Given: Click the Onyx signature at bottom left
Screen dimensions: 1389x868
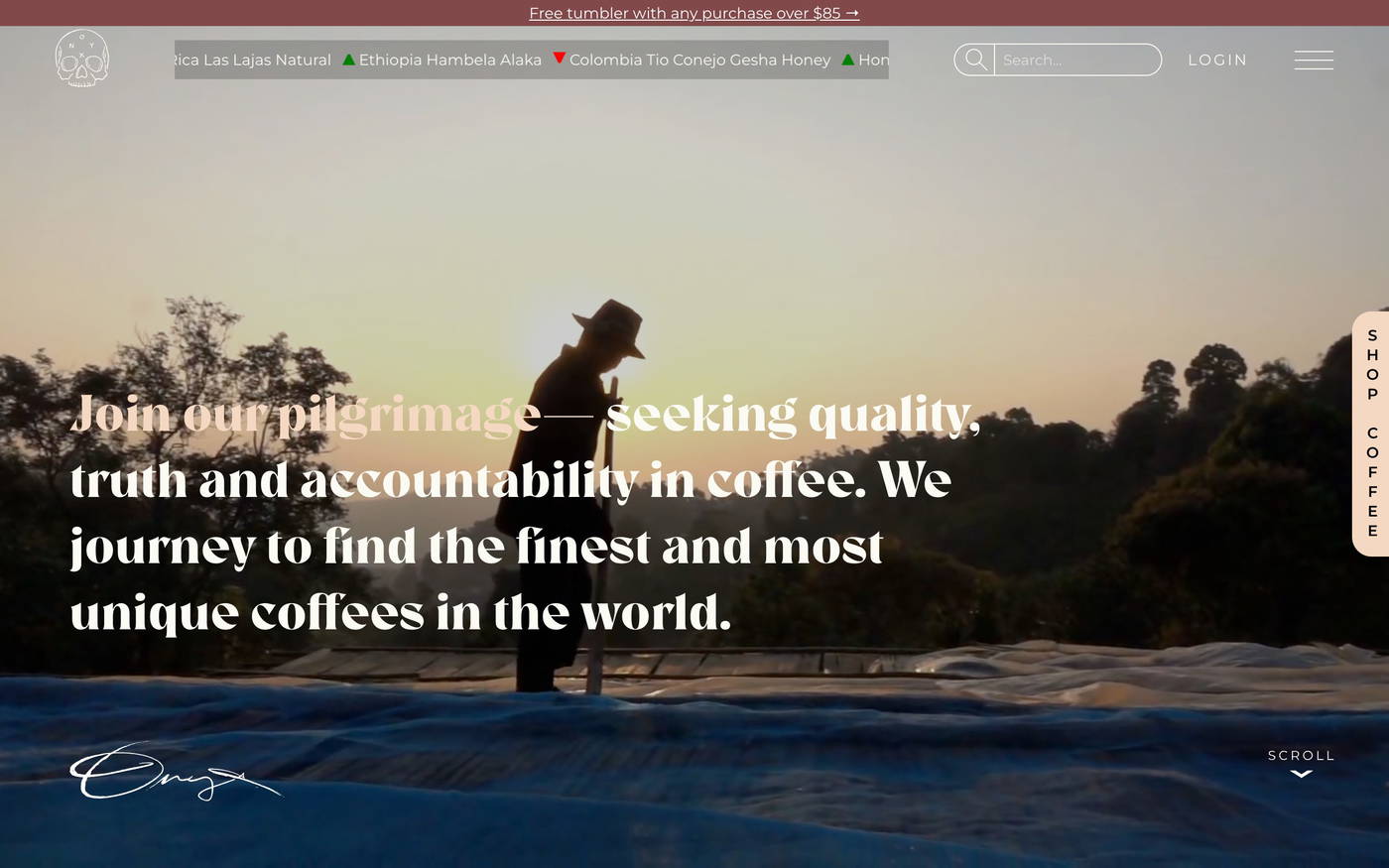Looking at the screenshot, I should pos(175,774).
